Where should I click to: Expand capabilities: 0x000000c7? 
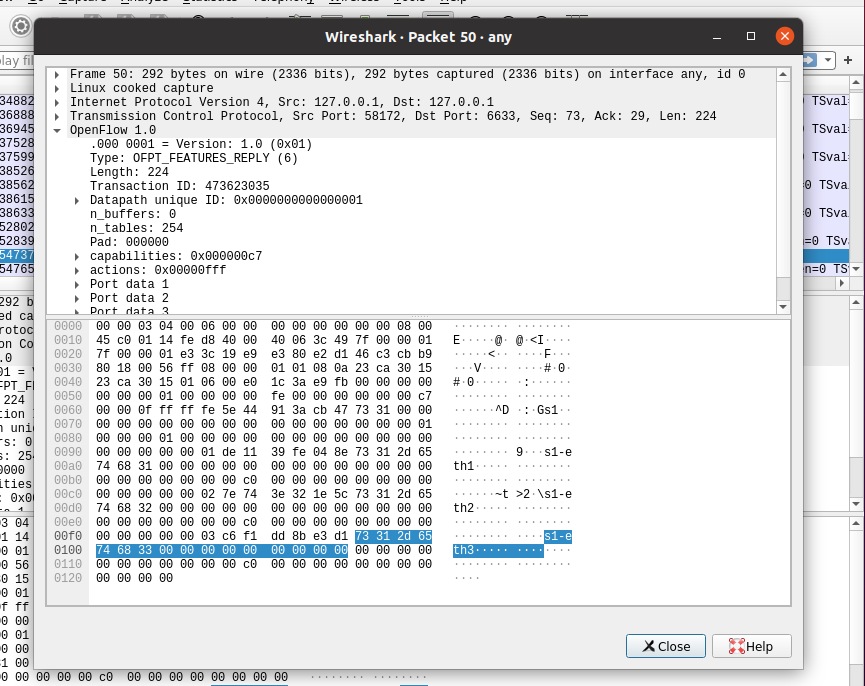[x=77, y=256]
